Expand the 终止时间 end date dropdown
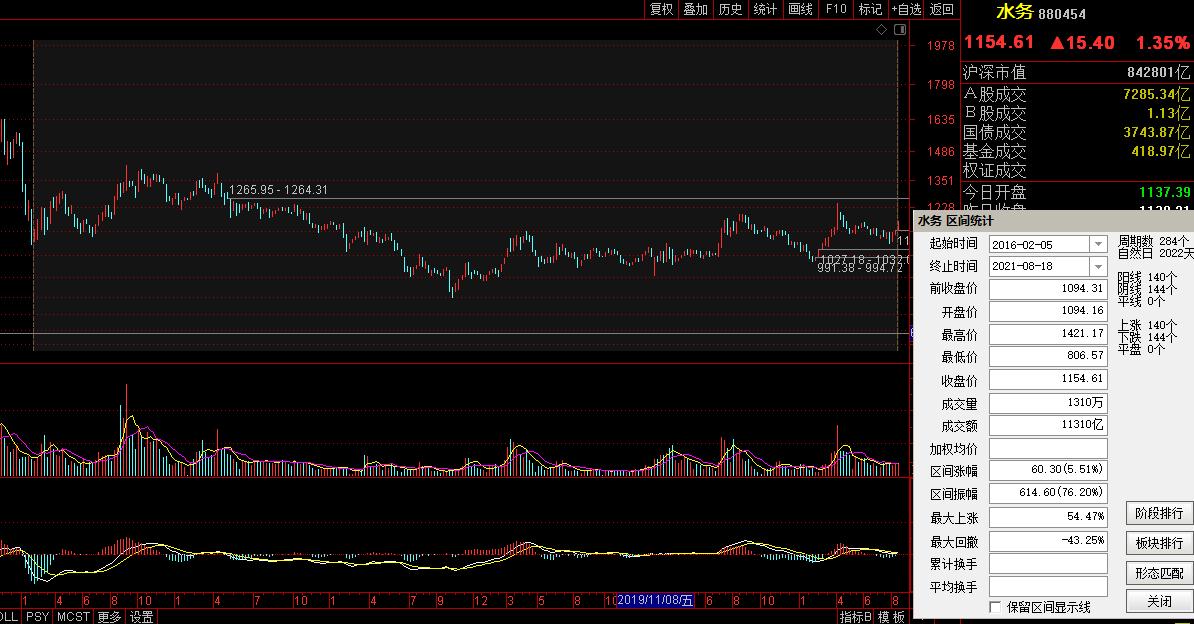1194x624 pixels. point(1099,267)
